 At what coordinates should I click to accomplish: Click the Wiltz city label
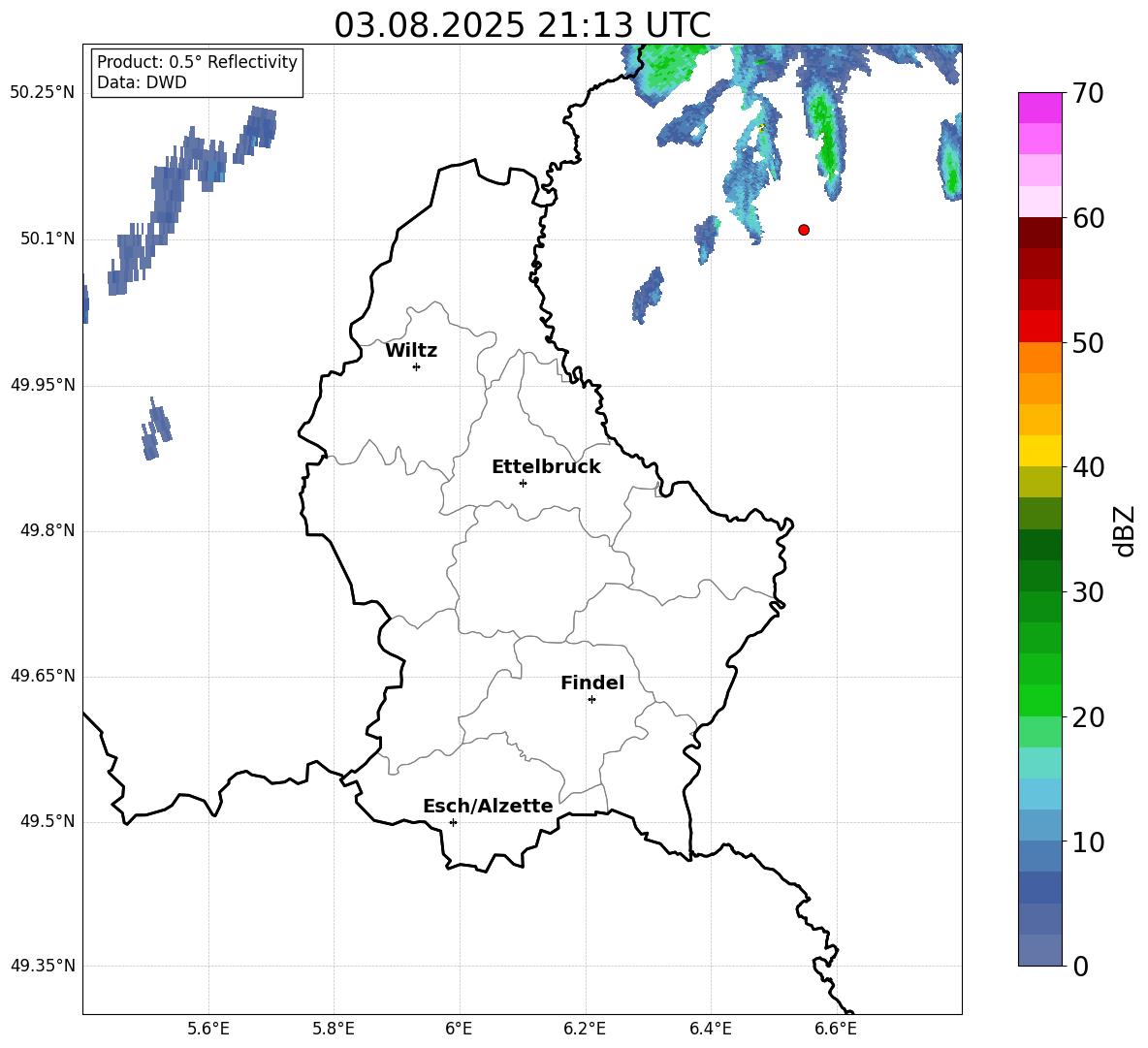click(411, 351)
